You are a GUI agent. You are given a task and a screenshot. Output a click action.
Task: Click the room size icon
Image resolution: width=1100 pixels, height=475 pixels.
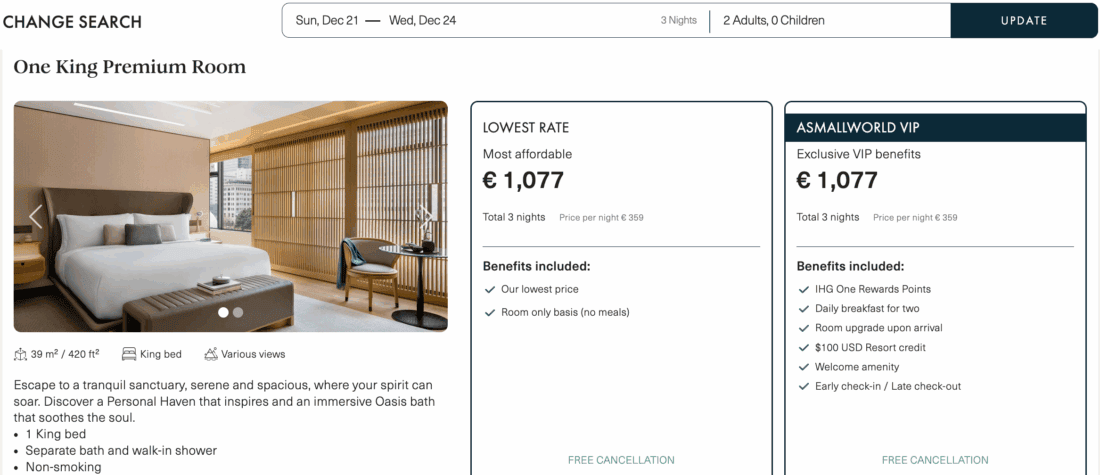point(21,354)
